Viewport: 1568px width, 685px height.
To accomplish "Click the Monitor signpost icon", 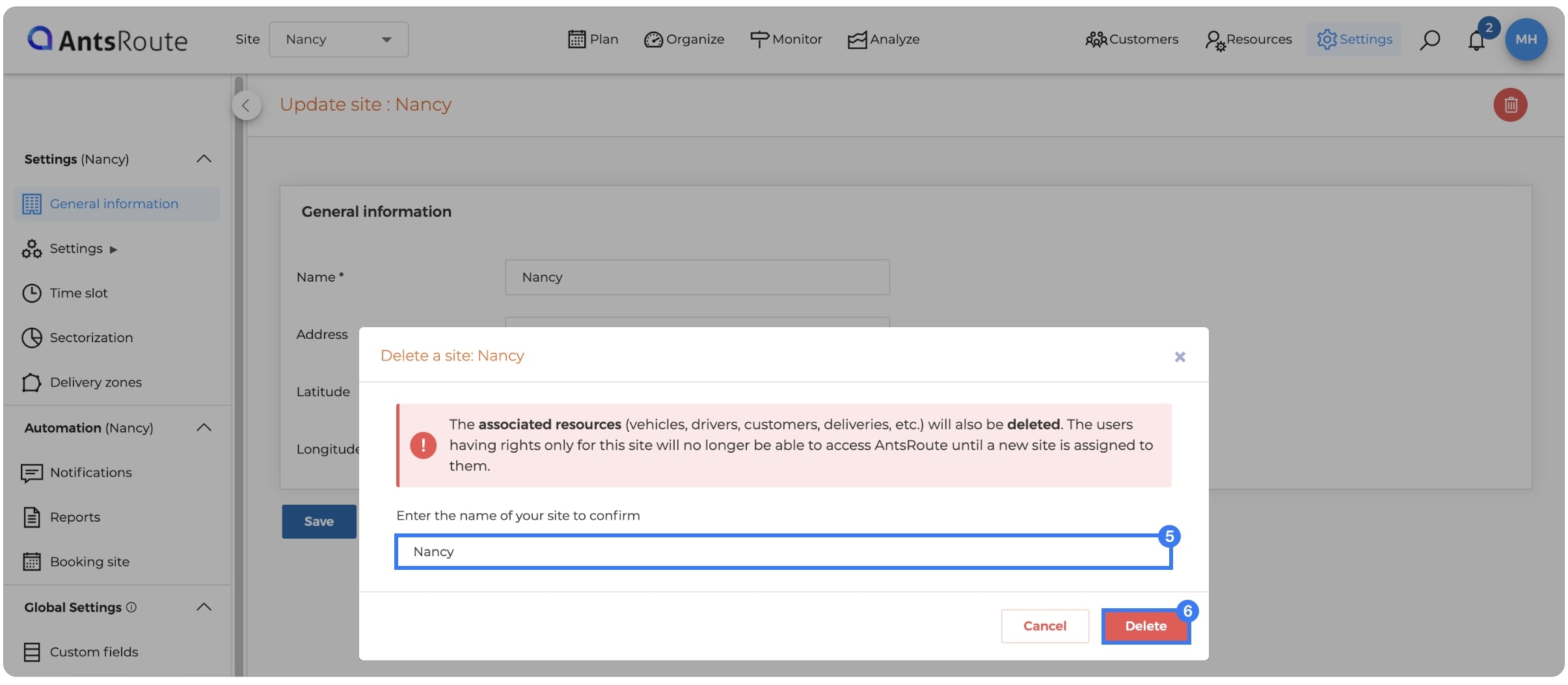I will 759,40.
